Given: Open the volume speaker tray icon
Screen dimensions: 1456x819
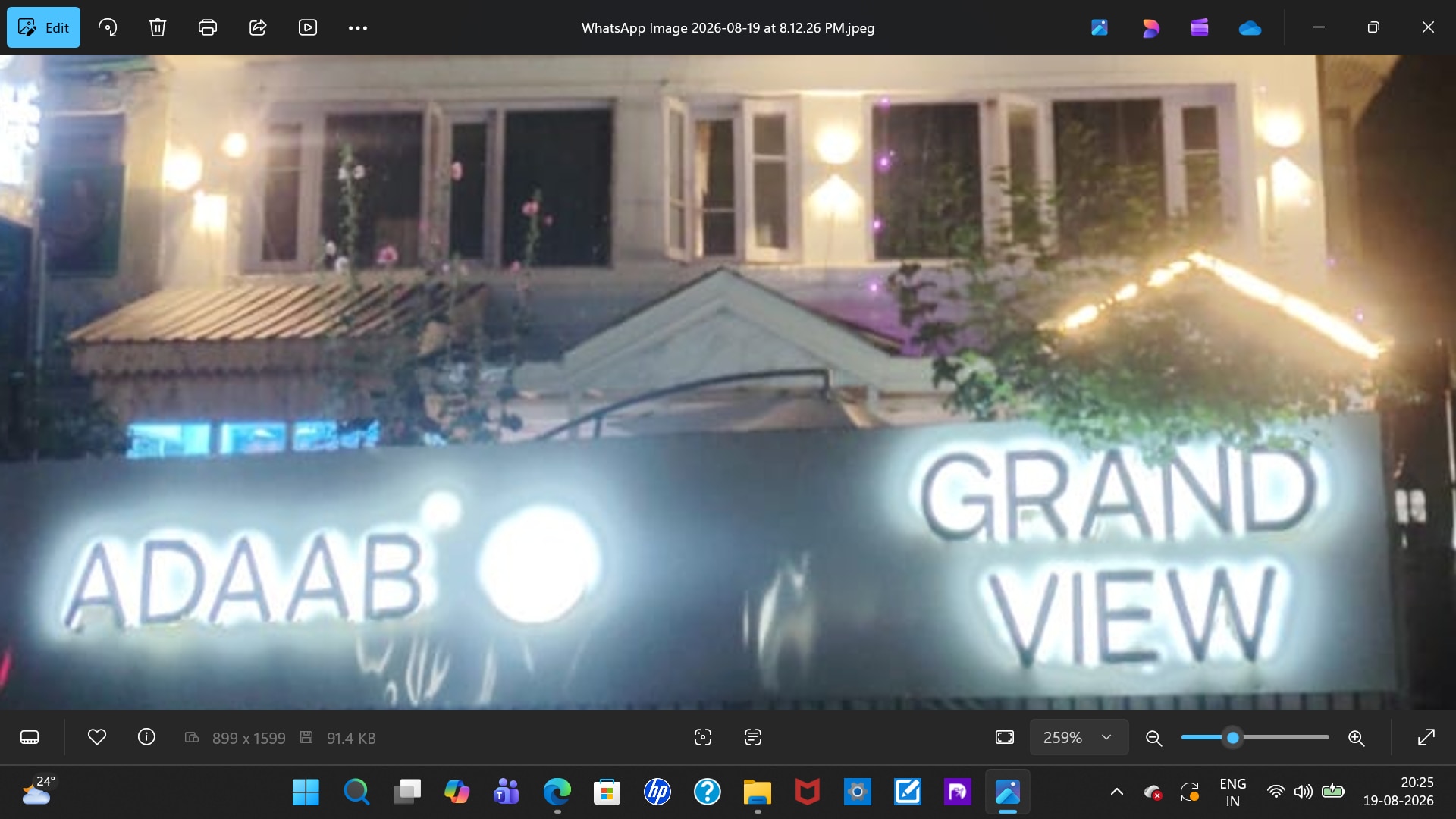Looking at the screenshot, I should pos(1304,792).
